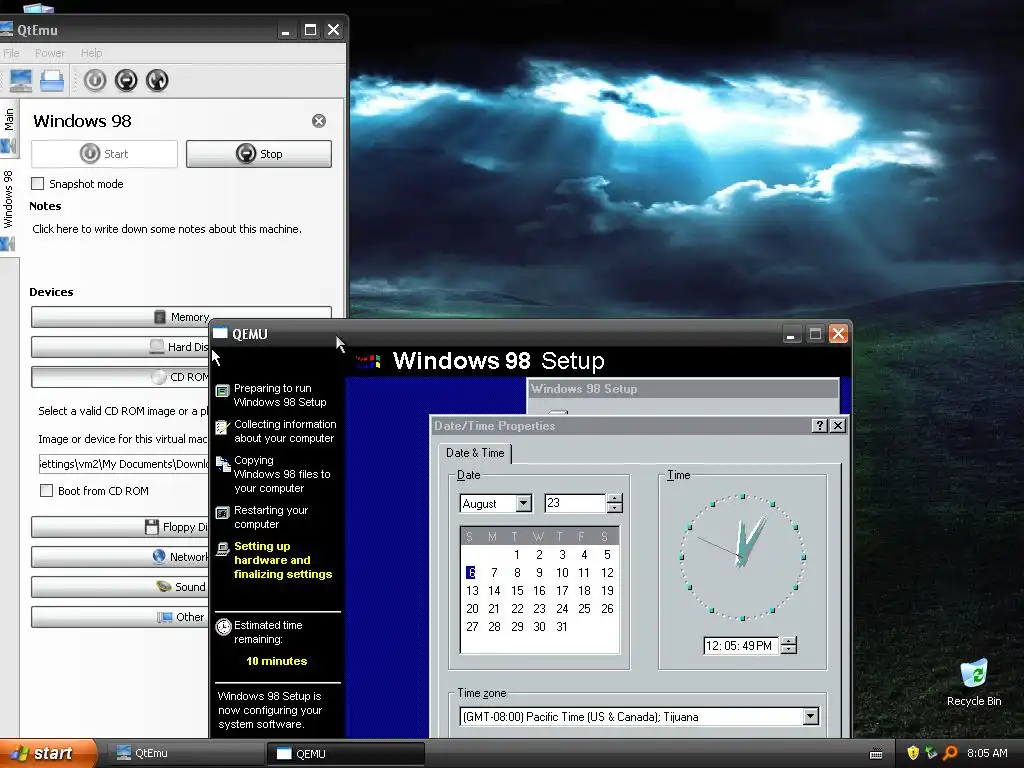Click the help question mark in Date/Time Properties
The image size is (1024, 768).
point(820,426)
